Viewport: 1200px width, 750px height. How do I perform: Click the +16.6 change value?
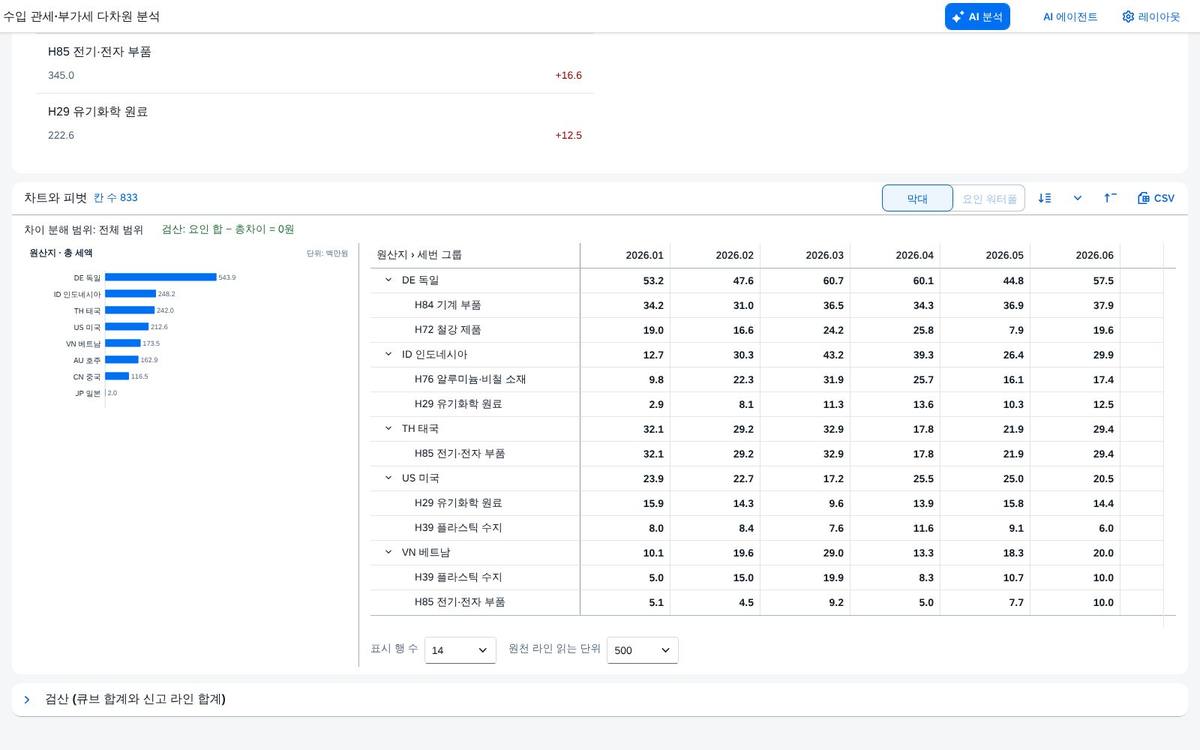[568, 75]
